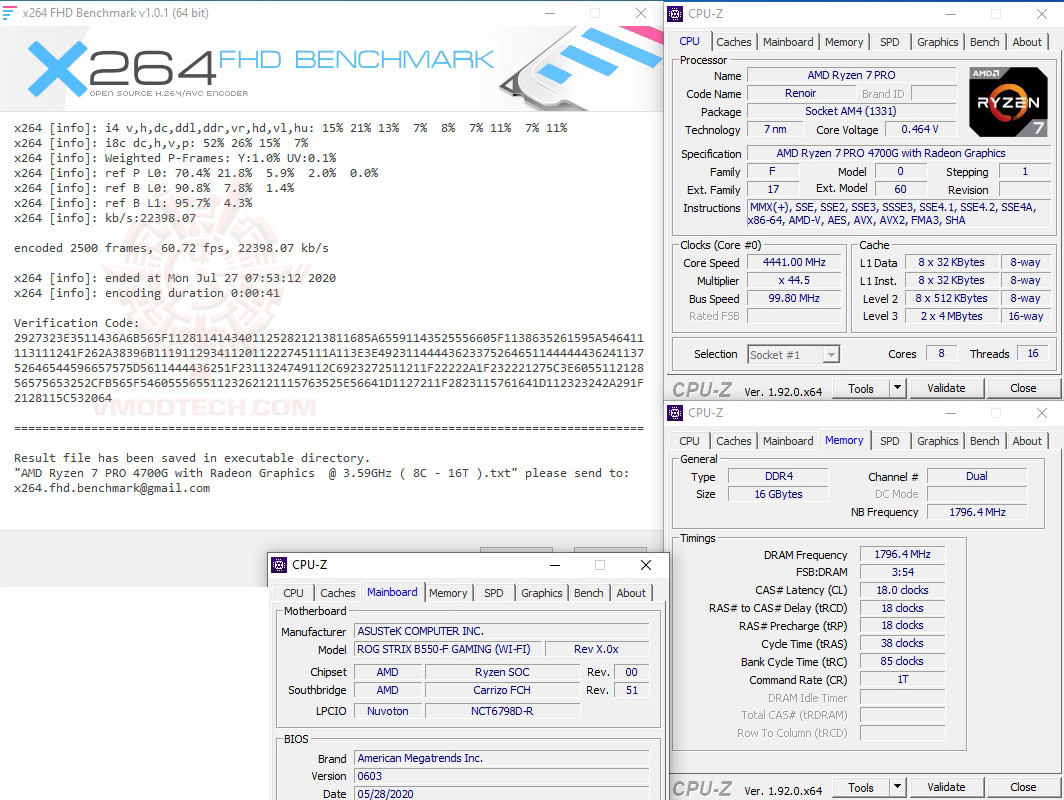The image size is (1064, 800).
Task: Open the Bench tab in the top CPU-Z window
Action: tap(984, 42)
